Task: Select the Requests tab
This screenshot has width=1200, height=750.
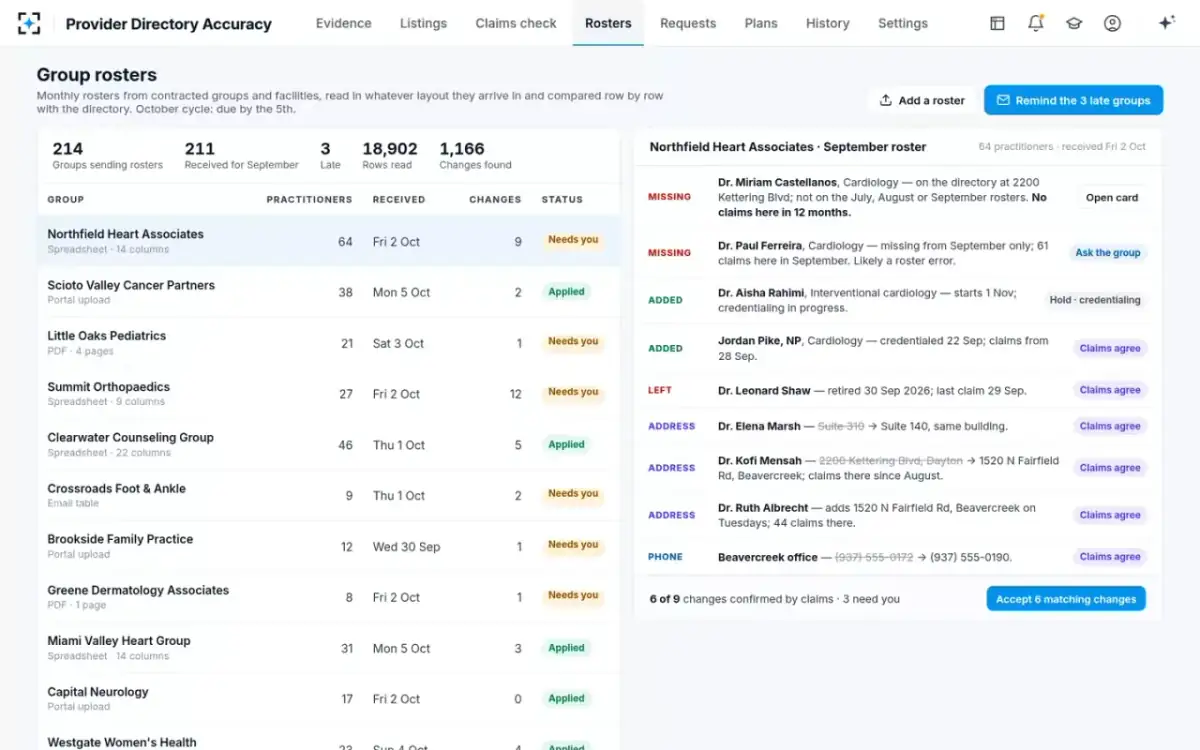Action: point(688,23)
